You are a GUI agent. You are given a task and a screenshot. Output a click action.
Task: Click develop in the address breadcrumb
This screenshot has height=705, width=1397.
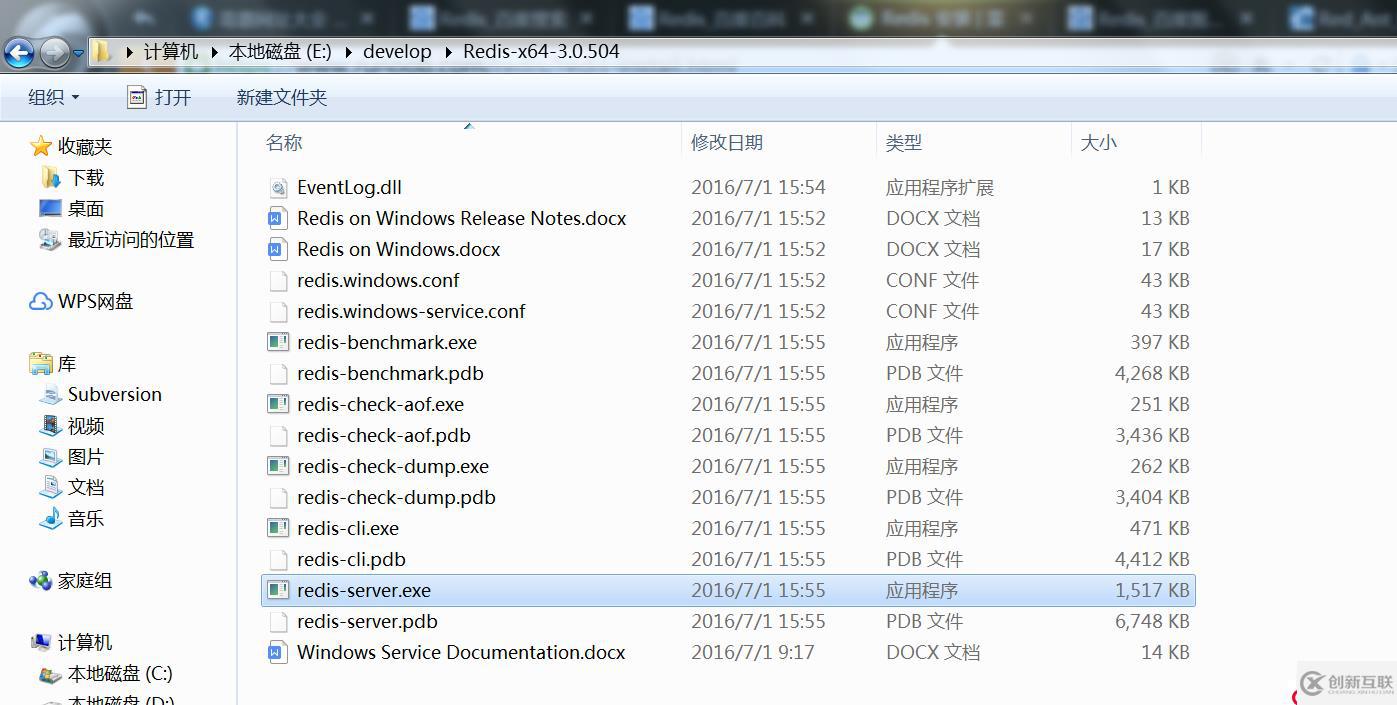pos(397,52)
